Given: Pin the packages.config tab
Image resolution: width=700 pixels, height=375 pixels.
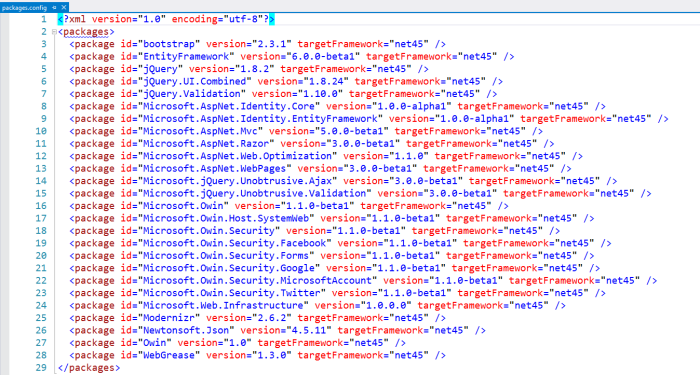Looking at the screenshot, I should tap(54, 7).
